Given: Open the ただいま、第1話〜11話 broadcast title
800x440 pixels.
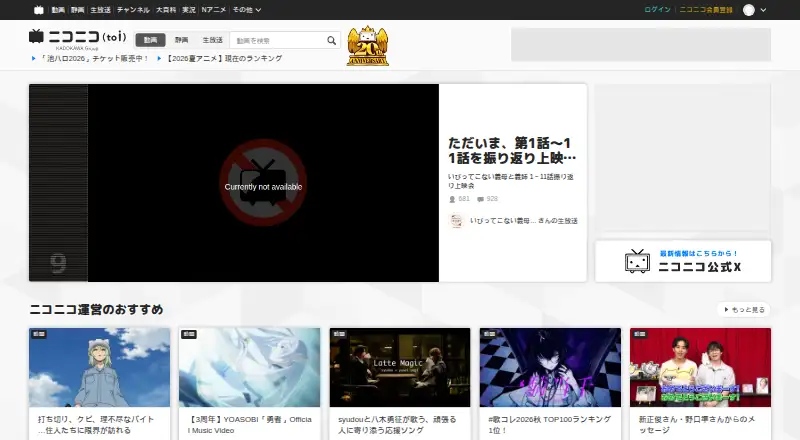Looking at the screenshot, I should click(512, 151).
